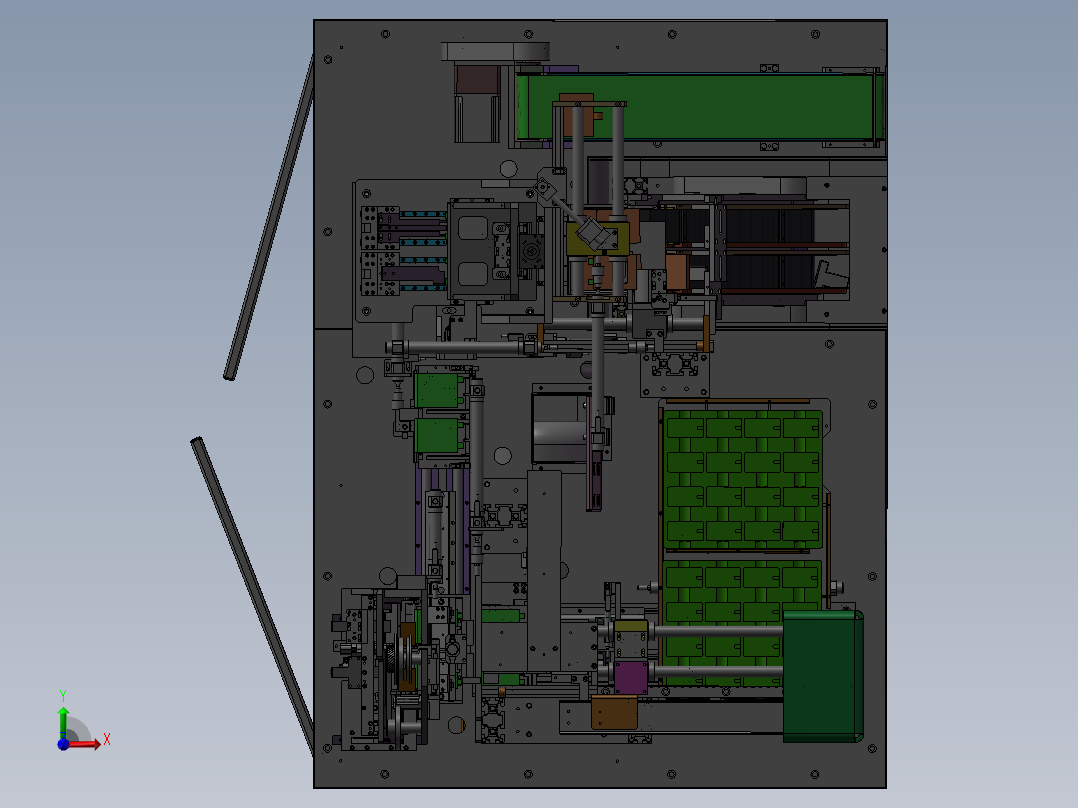Click the dark purple vertical rail at center
Image resolution: width=1078 pixels, height=808 pixels.
pos(596,480)
